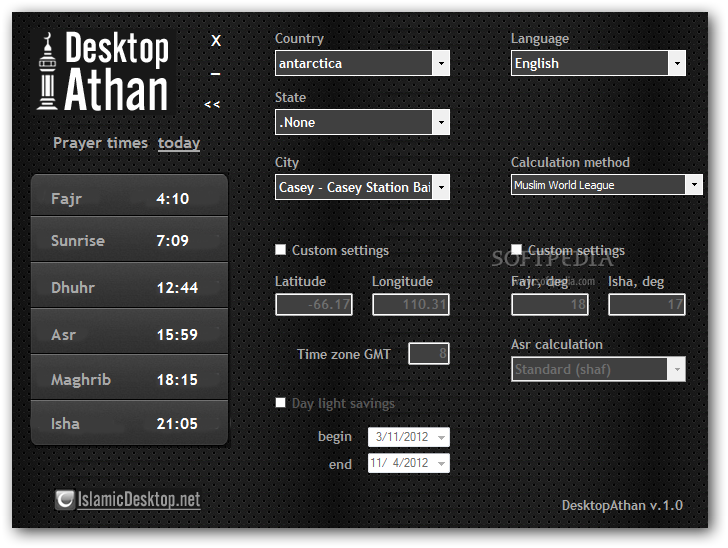Click the Desktop Athan minaret logo
728x548 pixels.
pyautogui.click(x=104, y=71)
